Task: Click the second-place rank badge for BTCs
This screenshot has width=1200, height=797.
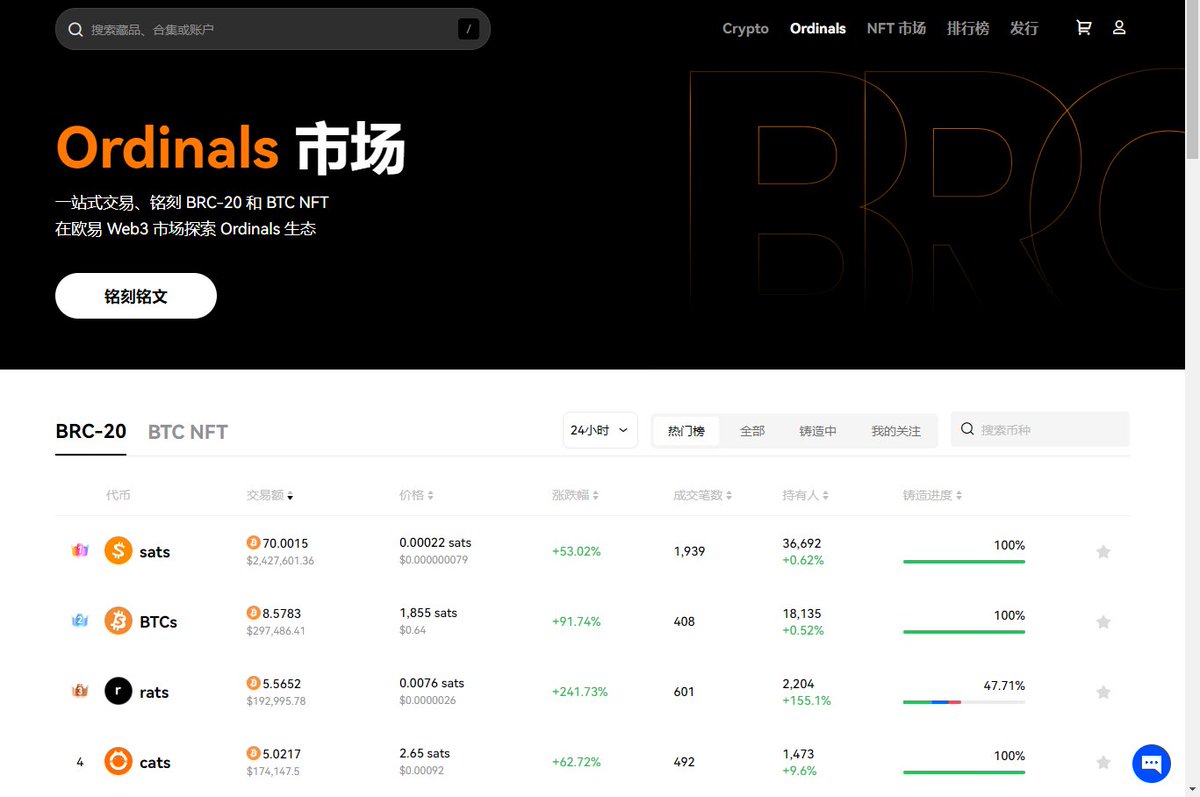Action: (80, 621)
